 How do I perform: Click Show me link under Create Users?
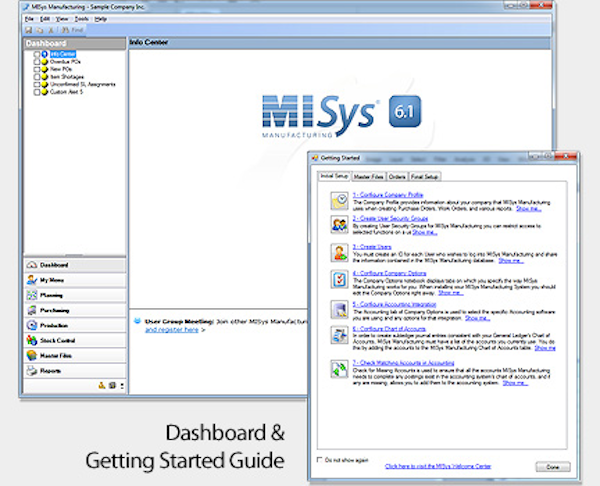tap(511, 261)
